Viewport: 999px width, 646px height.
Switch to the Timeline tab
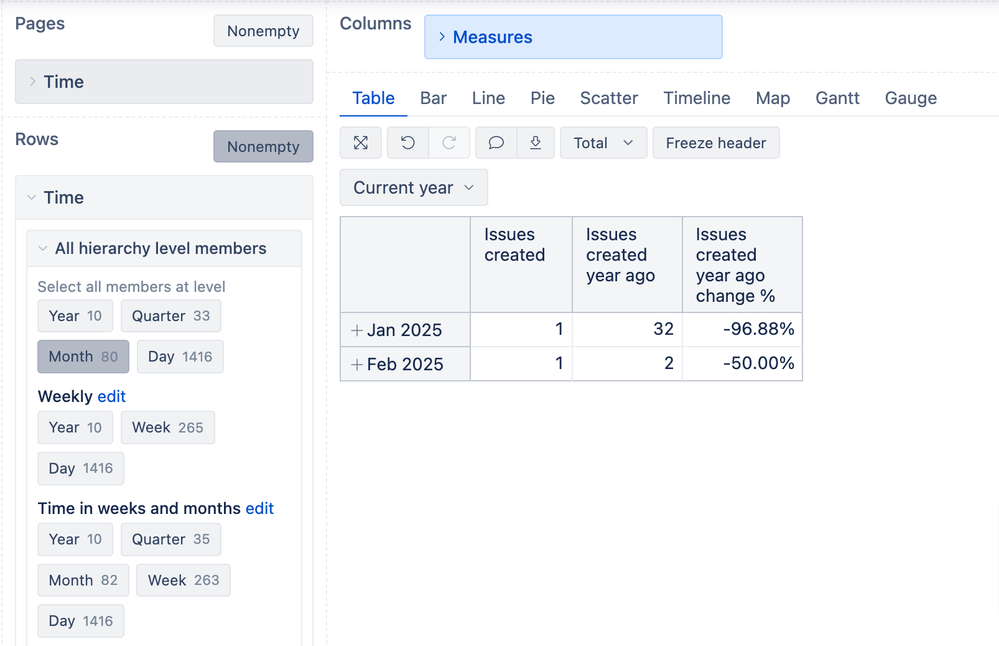point(696,98)
